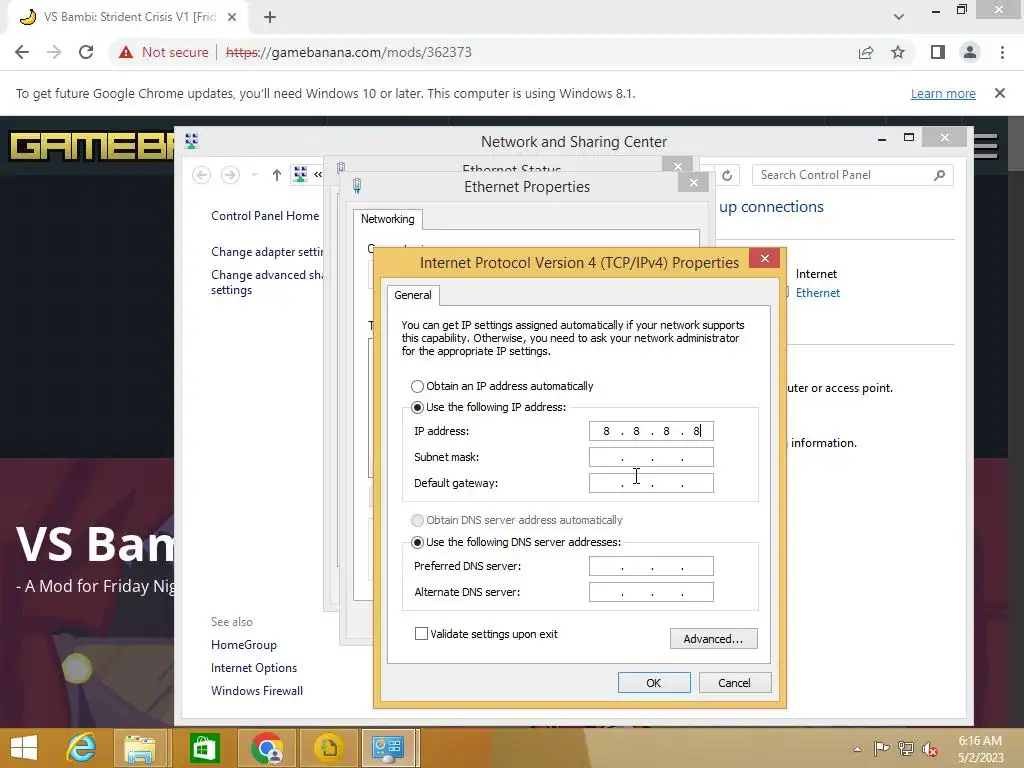Select Use the following IP address option
The height and width of the screenshot is (768, 1024).
pos(488,407)
